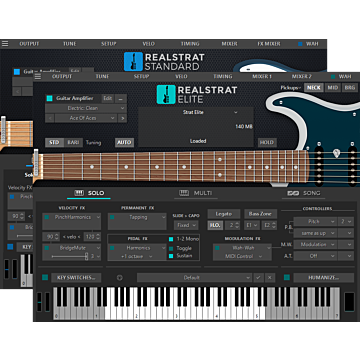360x360 pixels.
Task: Open the A.T. Off dropdown
Action: point(315,256)
